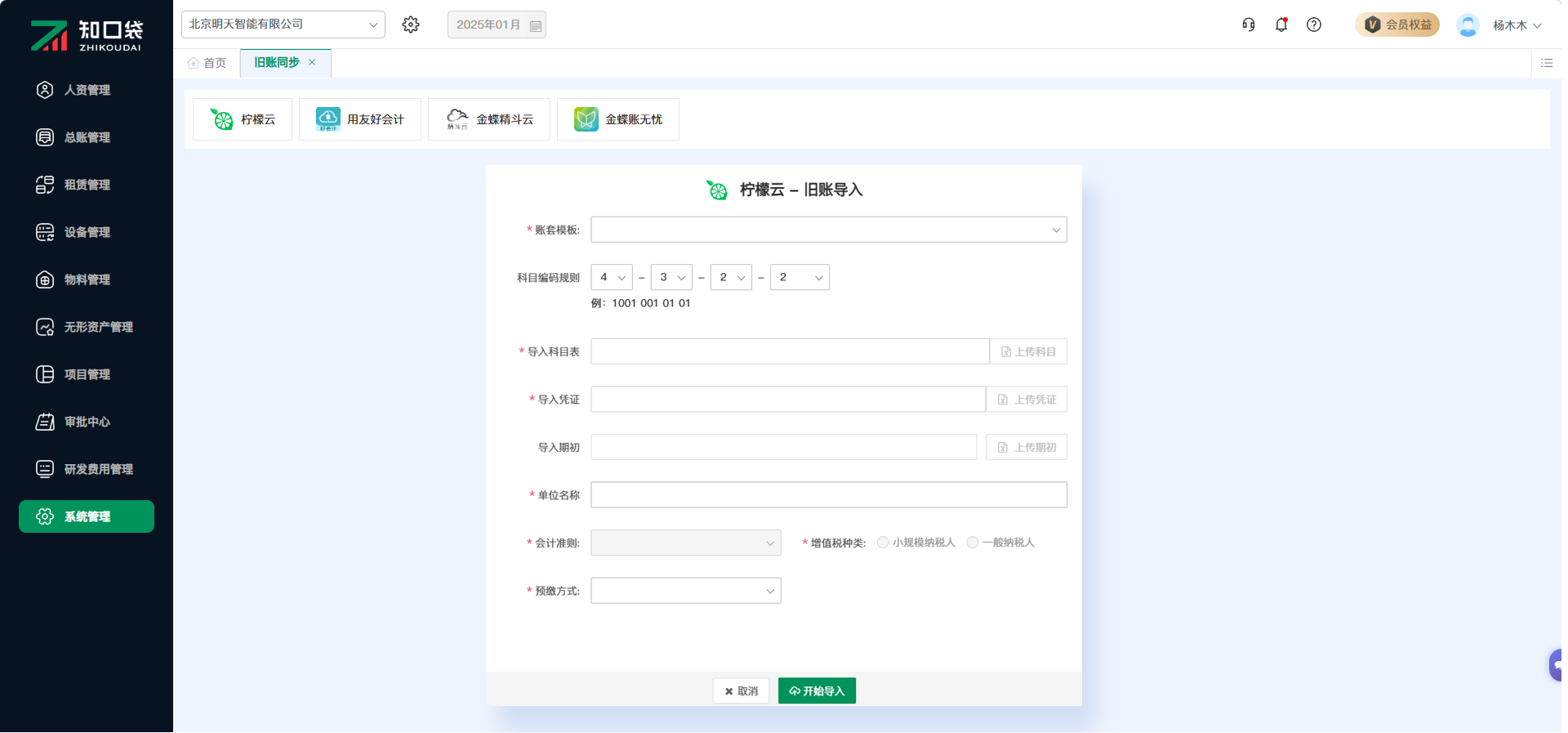Click the 知口袋 logo
Screen dimensions: 1568x733
[87, 35]
